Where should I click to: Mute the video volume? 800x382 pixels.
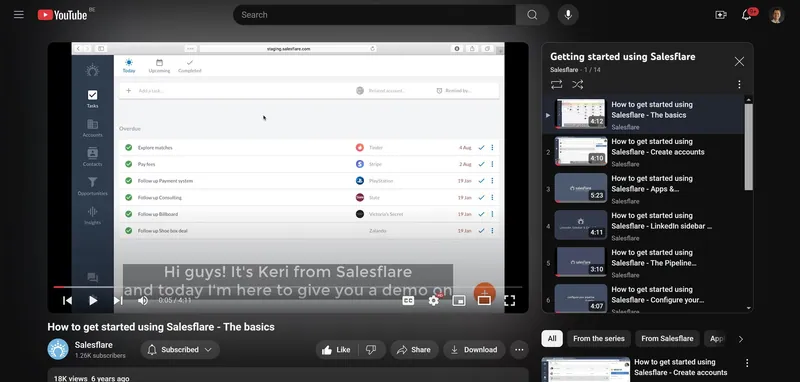[143, 300]
